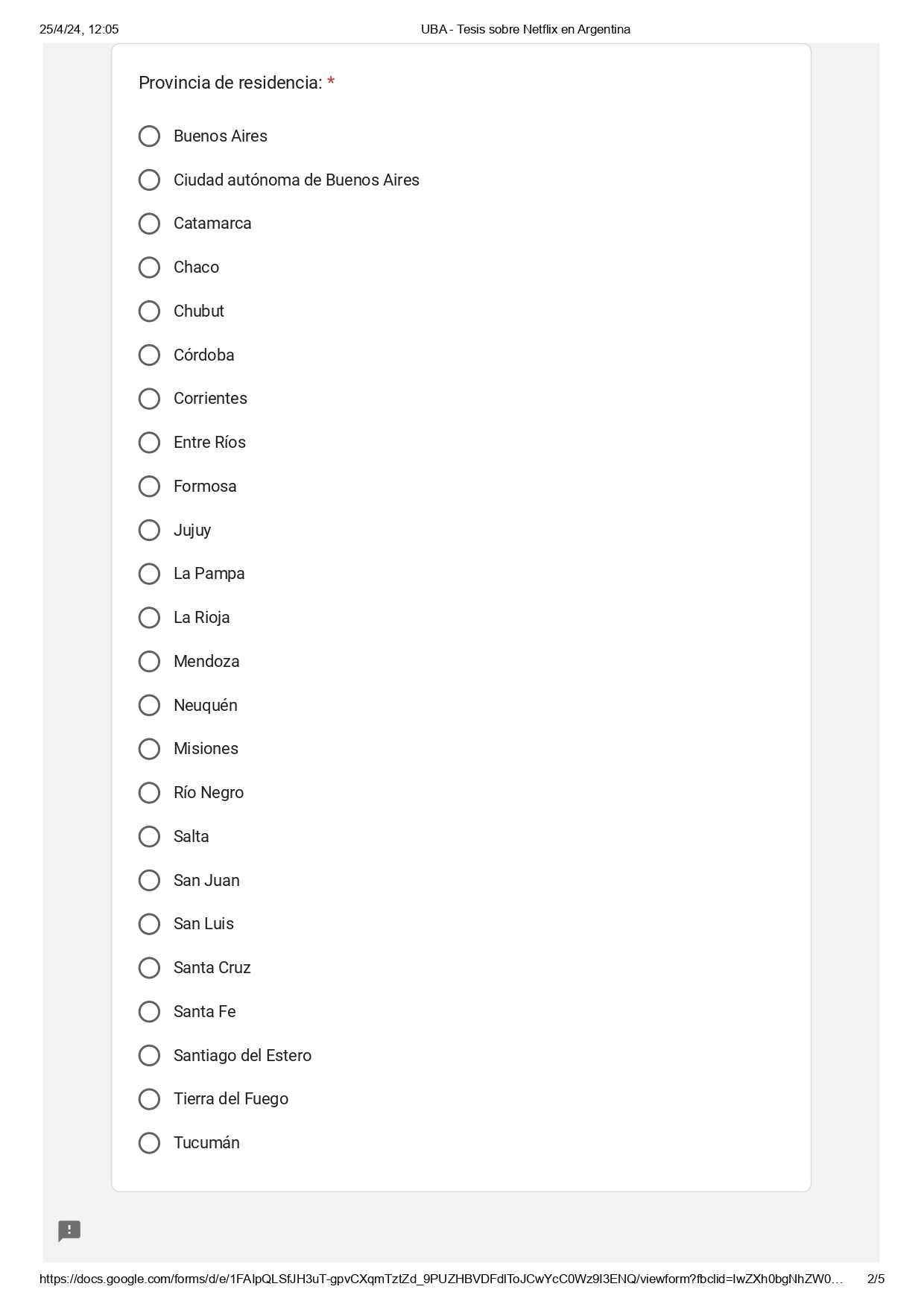Select the Buenos Aires radio option
Viewport: 924px width, 1307px height.
click(149, 136)
